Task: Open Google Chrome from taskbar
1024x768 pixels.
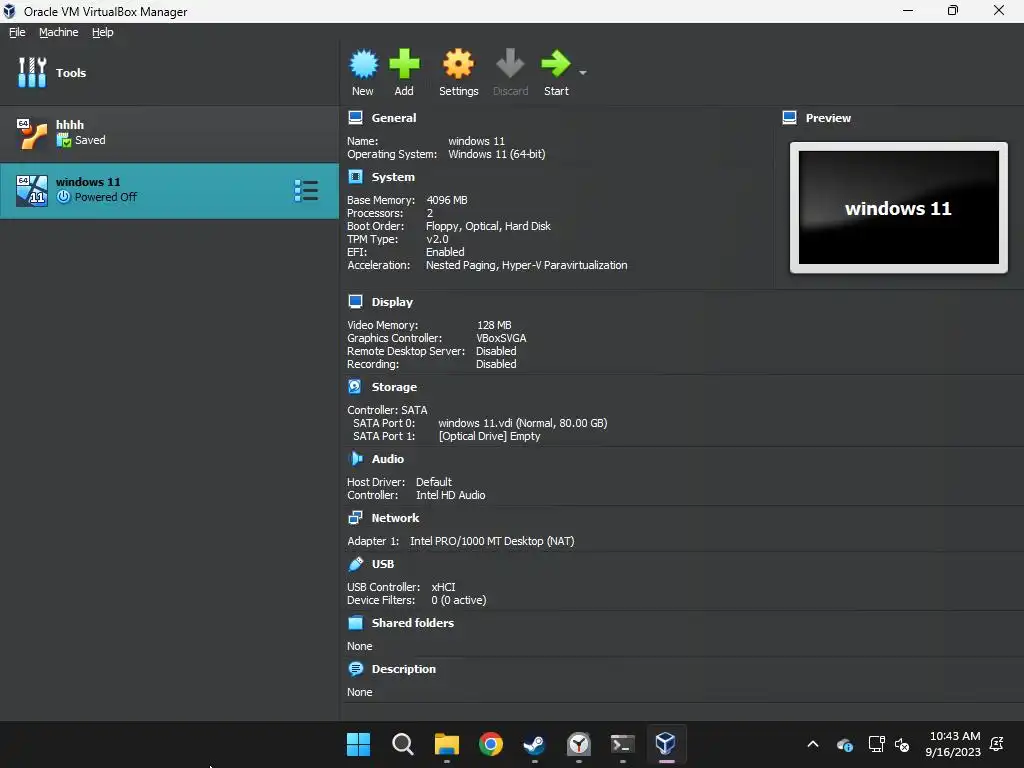Action: pyautogui.click(x=491, y=744)
